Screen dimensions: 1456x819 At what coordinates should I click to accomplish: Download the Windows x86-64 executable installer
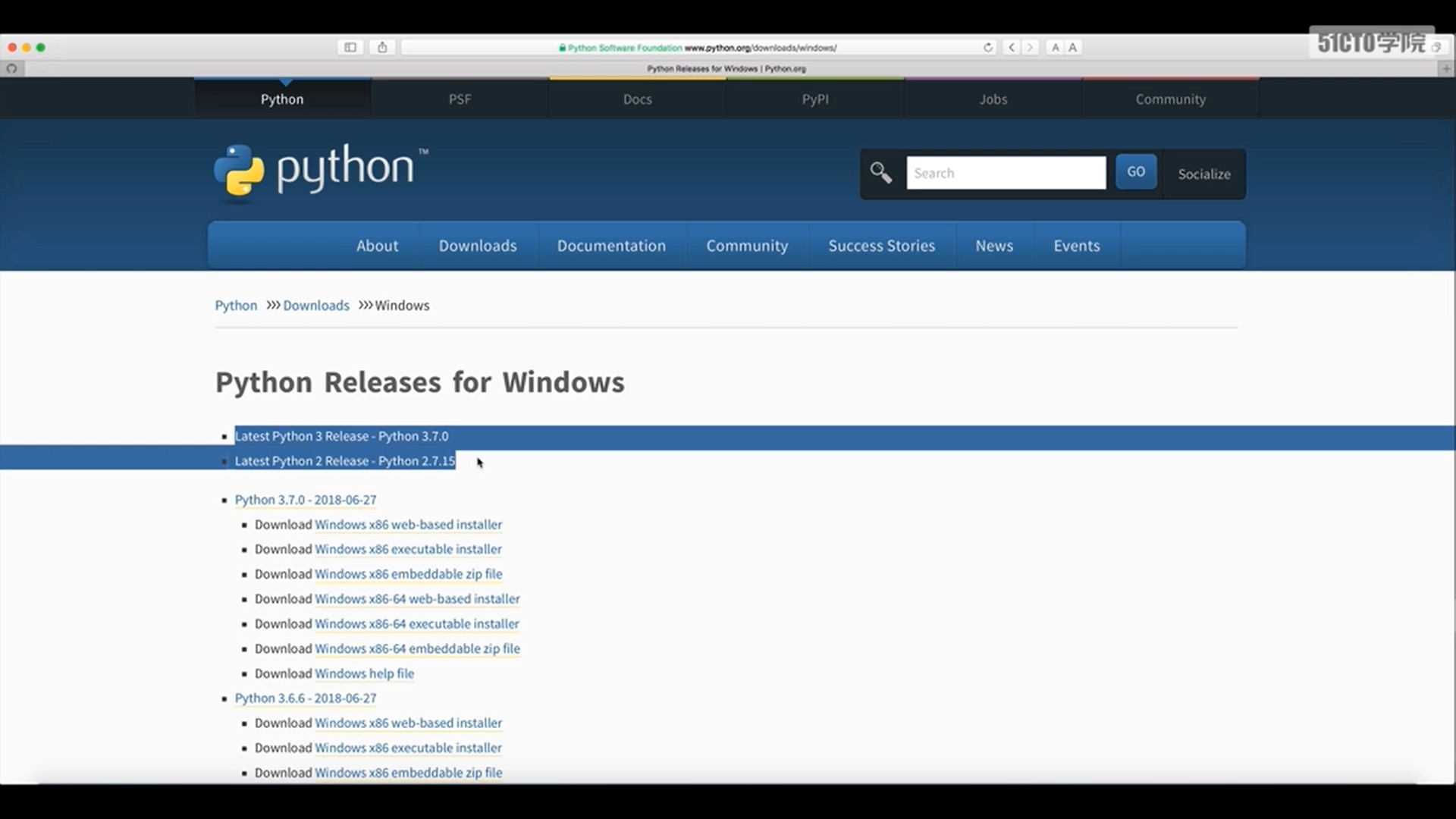[x=416, y=623]
